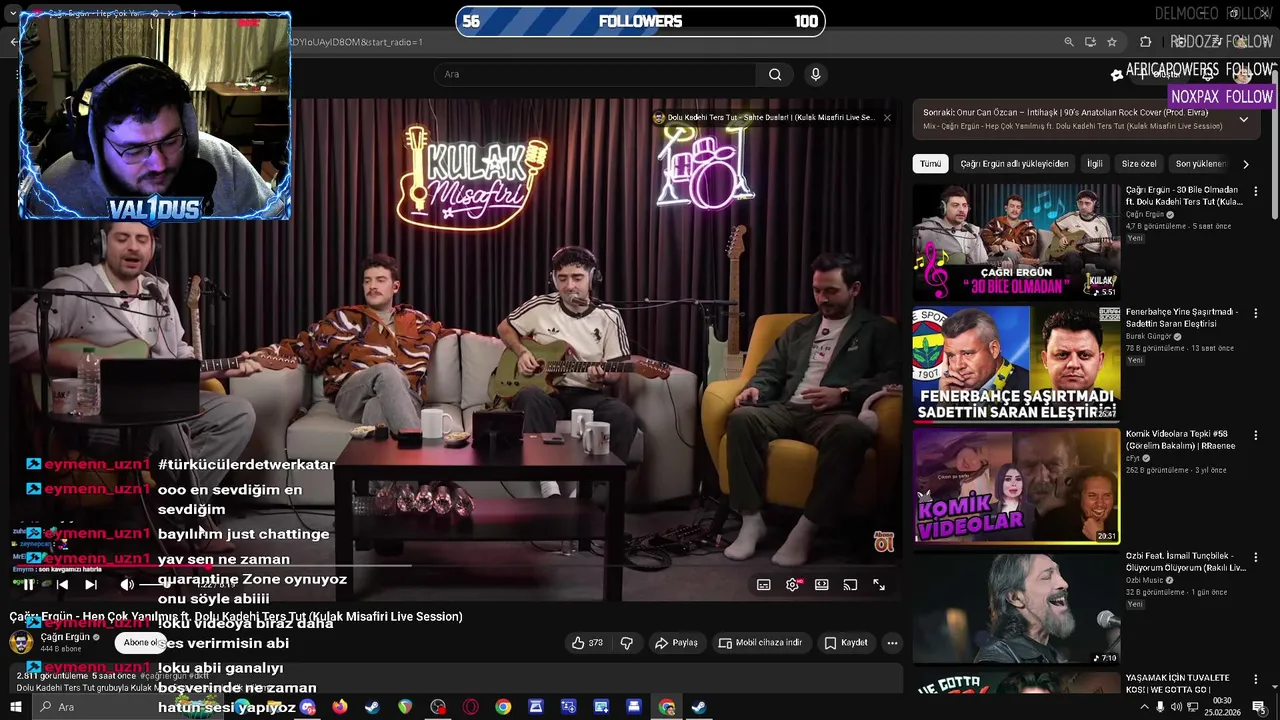
Task: Share the video via Paylaş button
Action: pyautogui.click(x=676, y=643)
